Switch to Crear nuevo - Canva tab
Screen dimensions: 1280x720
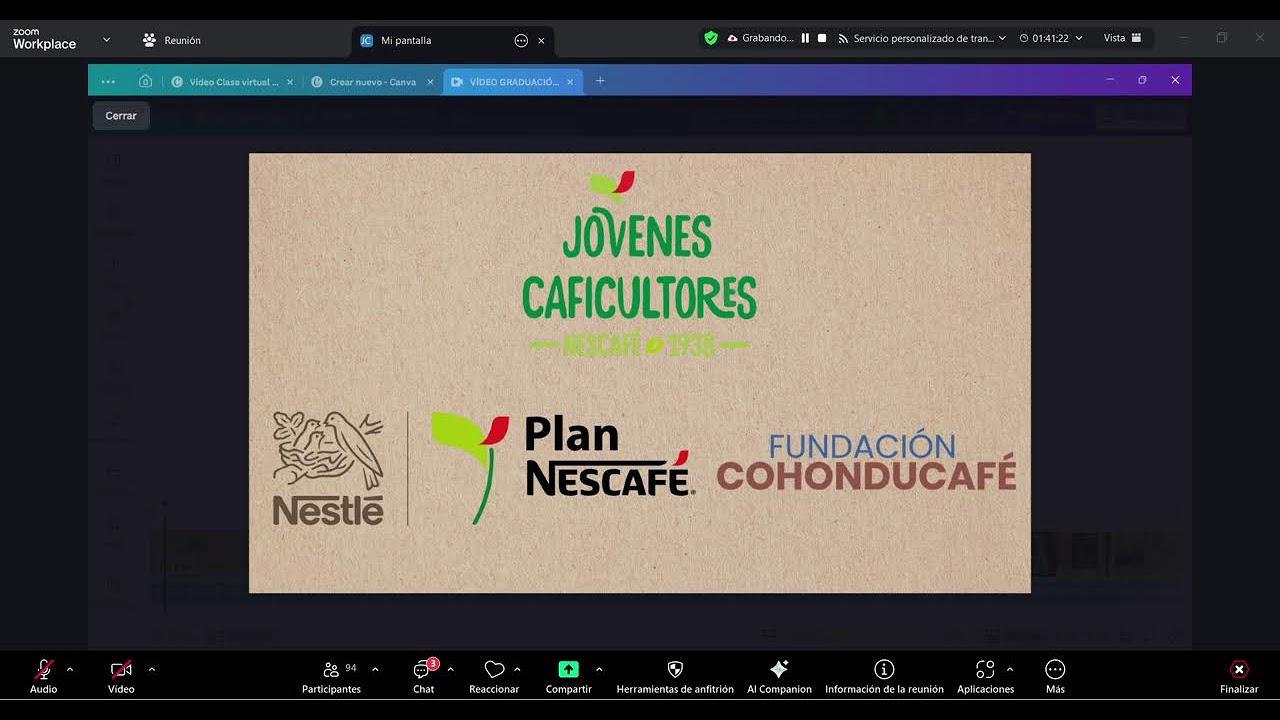coord(365,82)
